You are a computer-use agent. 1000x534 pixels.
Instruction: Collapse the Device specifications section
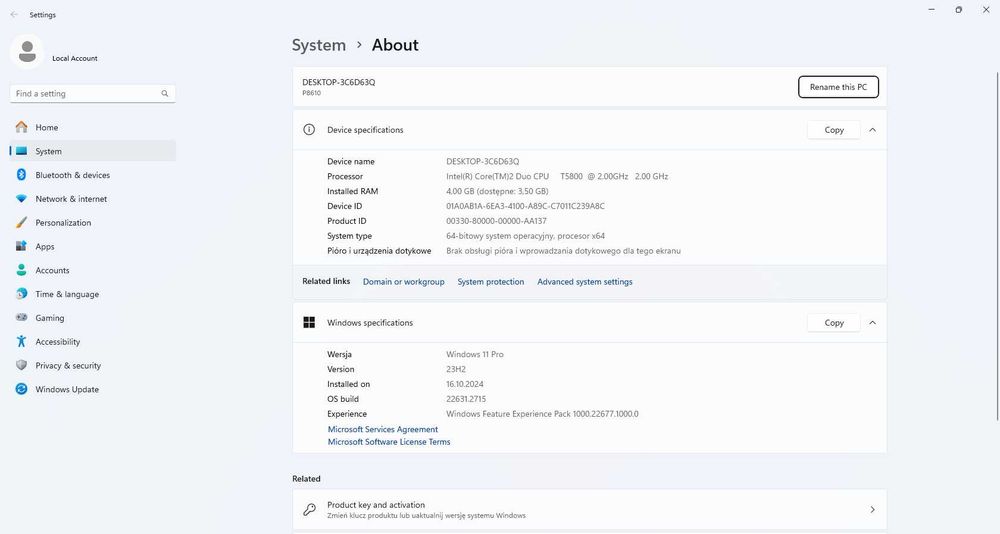pyautogui.click(x=872, y=130)
